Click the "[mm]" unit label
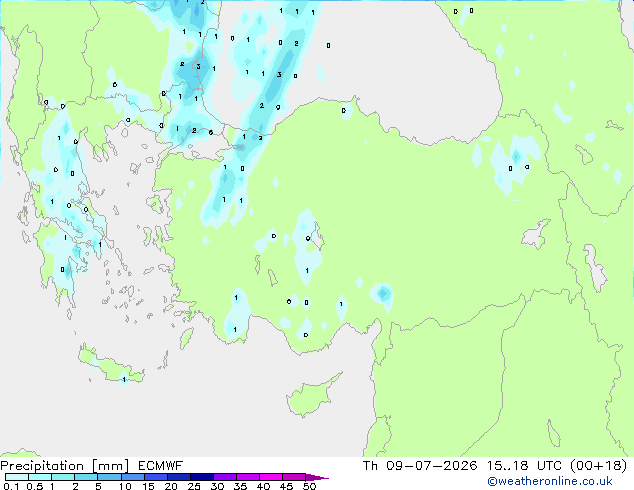Viewport: 634px width, 490px height. (110, 466)
